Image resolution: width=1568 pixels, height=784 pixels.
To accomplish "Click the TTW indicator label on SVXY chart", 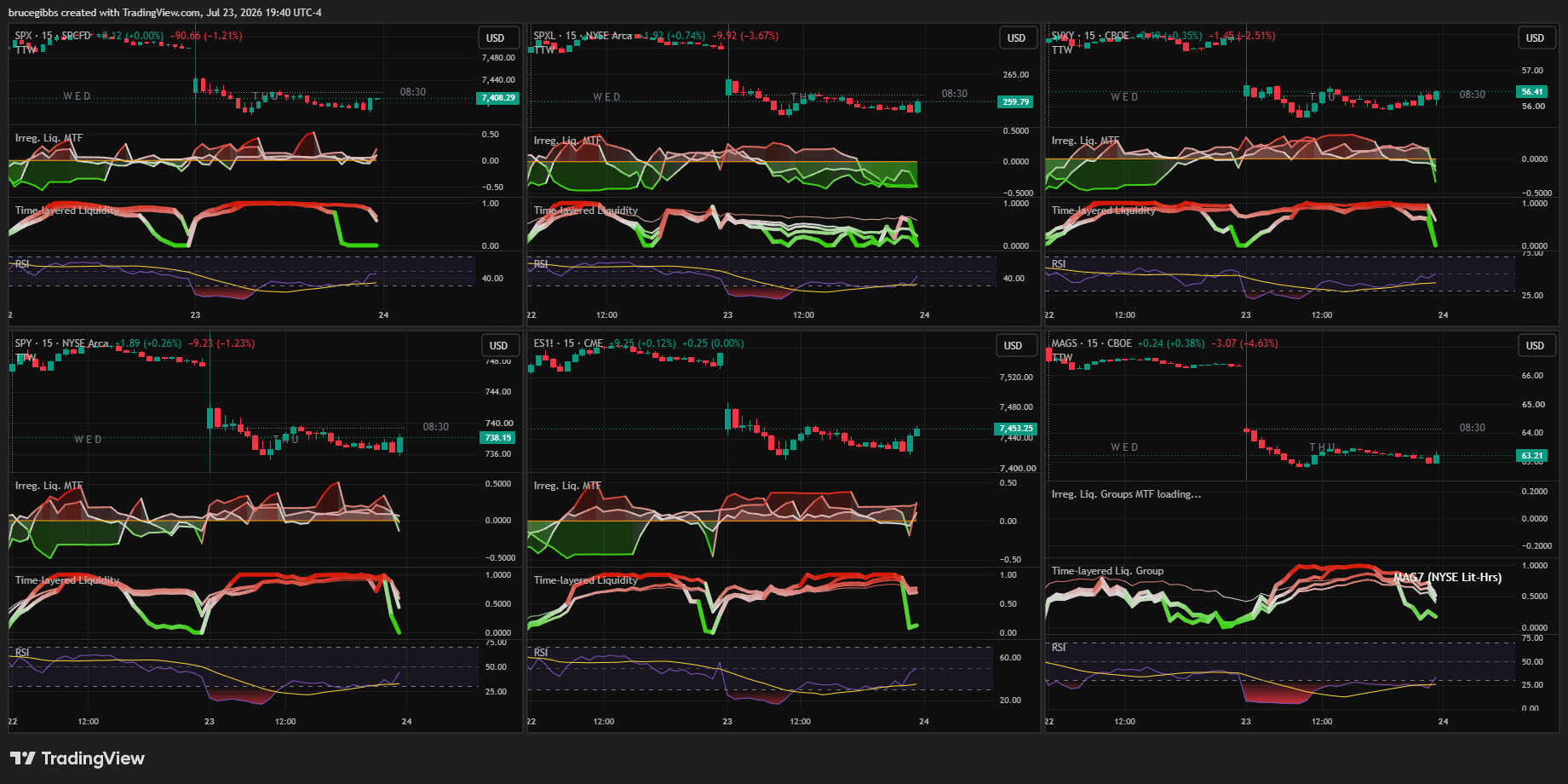I will pyautogui.click(x=1062, y=49).
